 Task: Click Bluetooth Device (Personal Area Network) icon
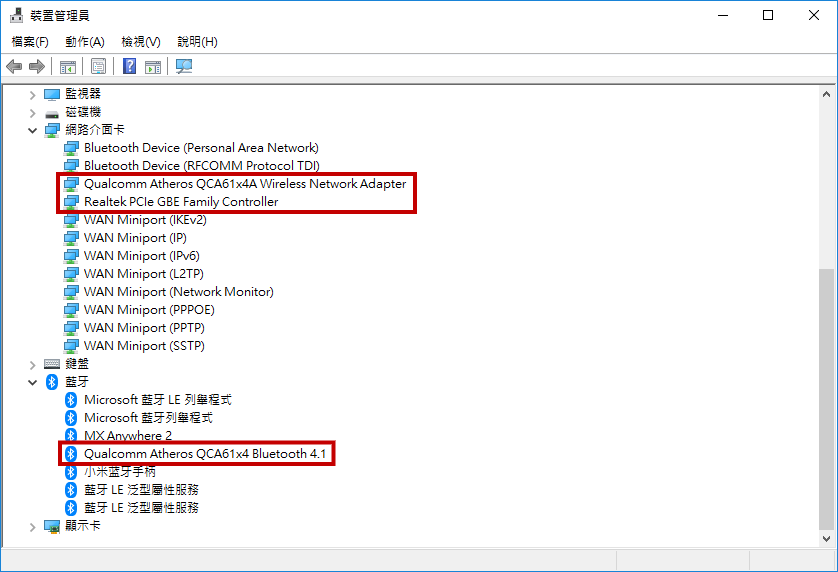[71, 148]
